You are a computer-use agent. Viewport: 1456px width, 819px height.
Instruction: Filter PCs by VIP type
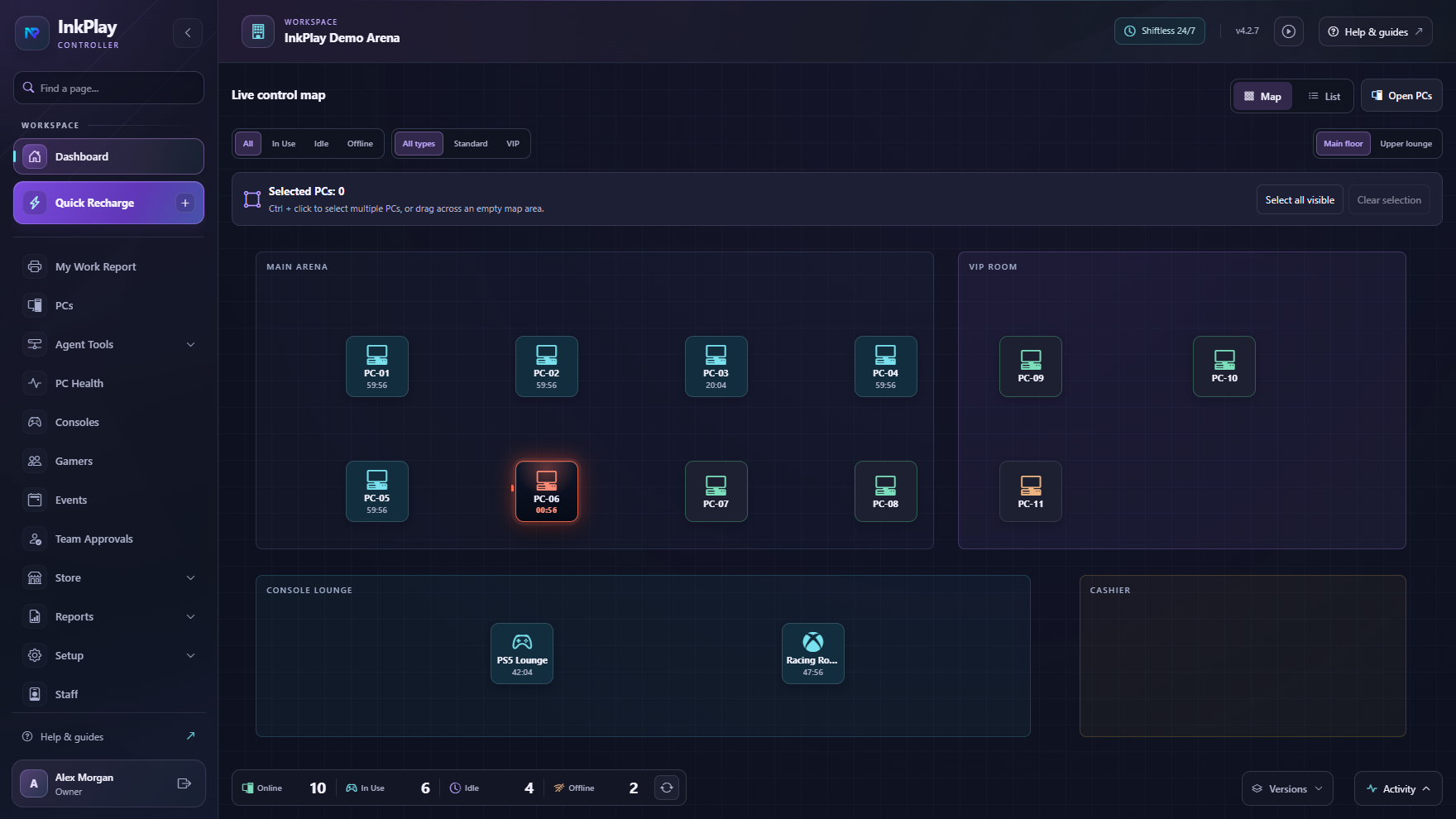pos(513,144)
